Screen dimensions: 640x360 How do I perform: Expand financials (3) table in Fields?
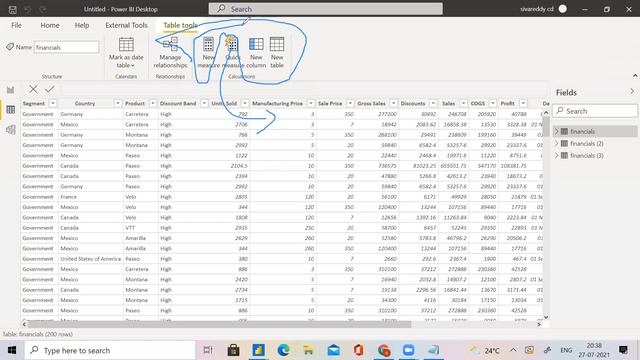click(x=556, y=156)
